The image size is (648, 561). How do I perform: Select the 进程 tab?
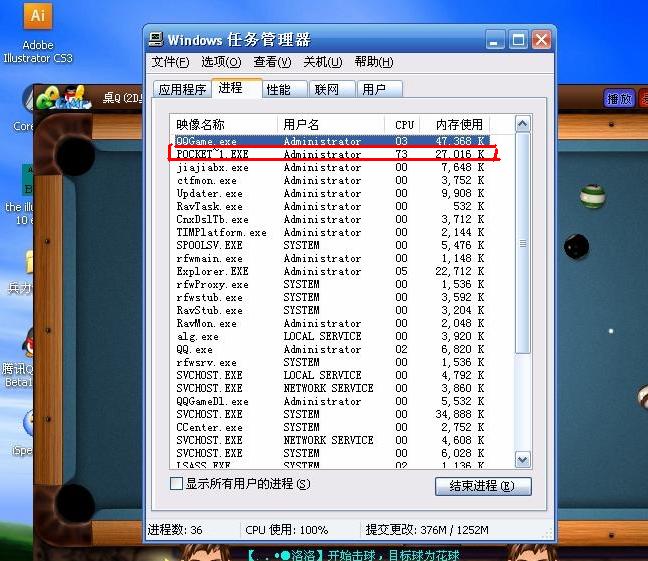pos(236,88)
